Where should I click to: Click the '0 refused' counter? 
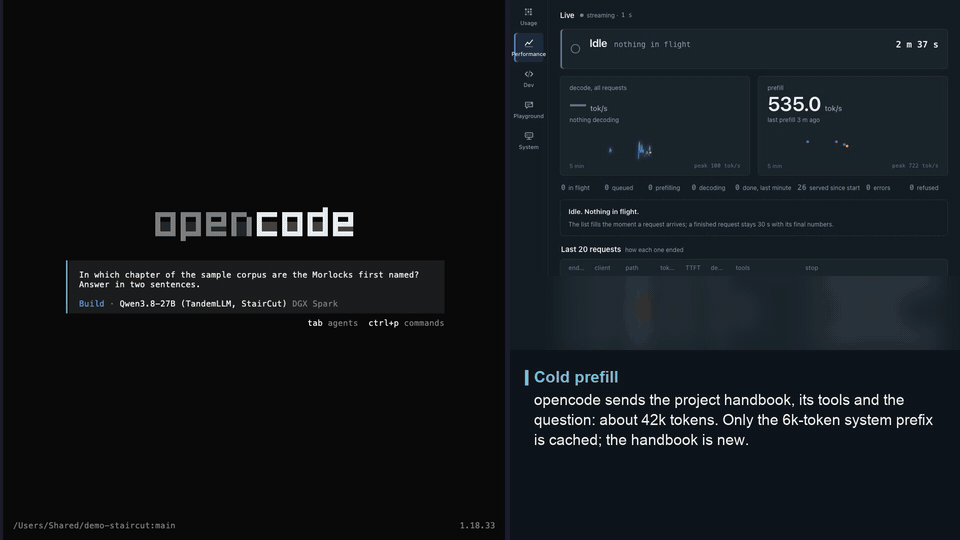pos(924,188)
